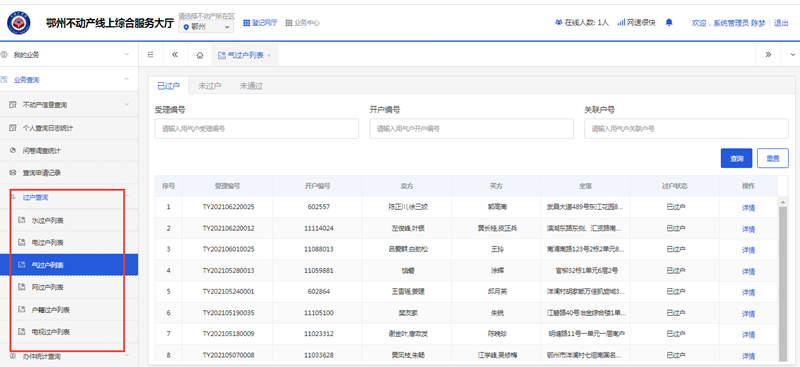800x367 pixels.
Task: Open 详情 for row TY202106220025
Action: coord(748,208)
